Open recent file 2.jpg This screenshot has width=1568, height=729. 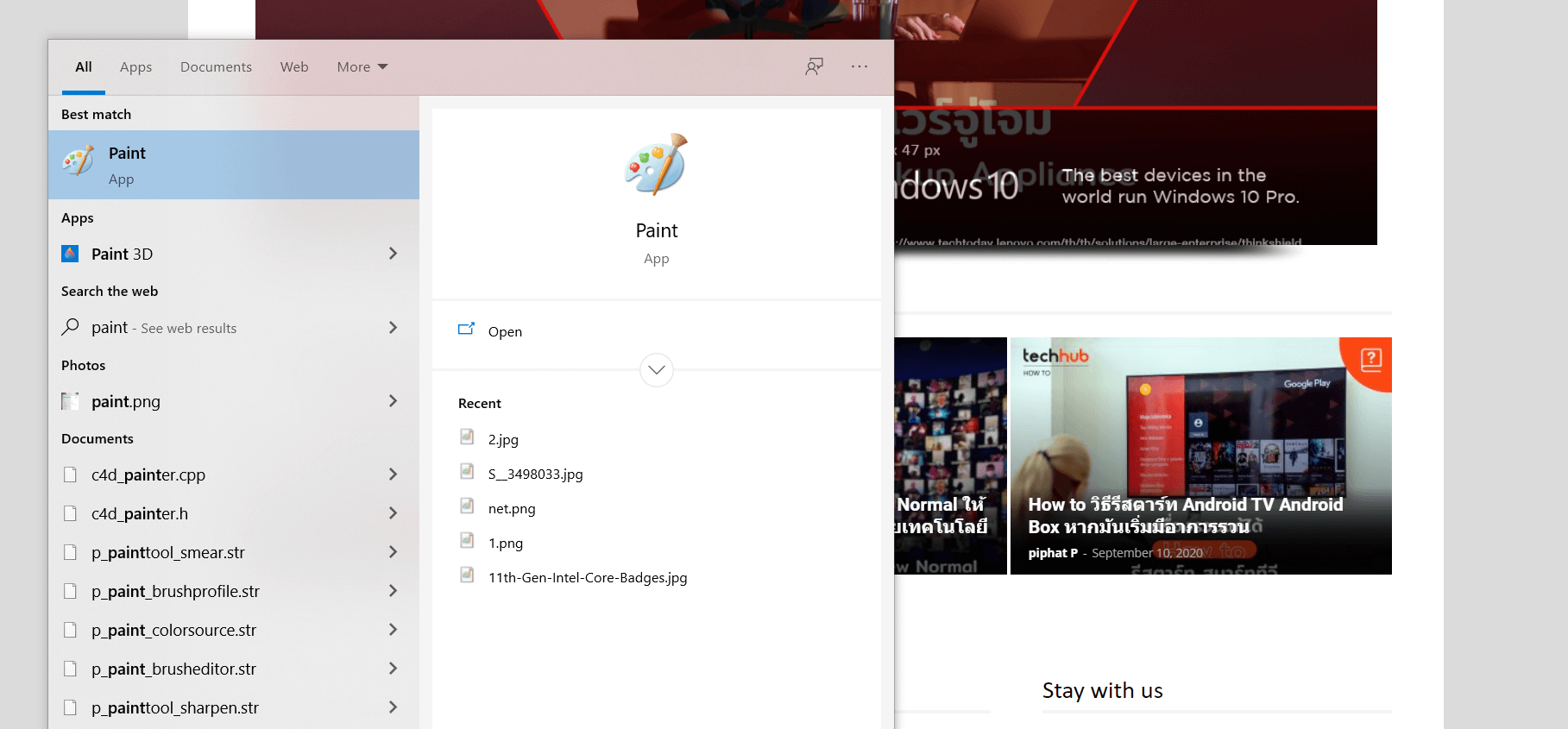(503, 439)
